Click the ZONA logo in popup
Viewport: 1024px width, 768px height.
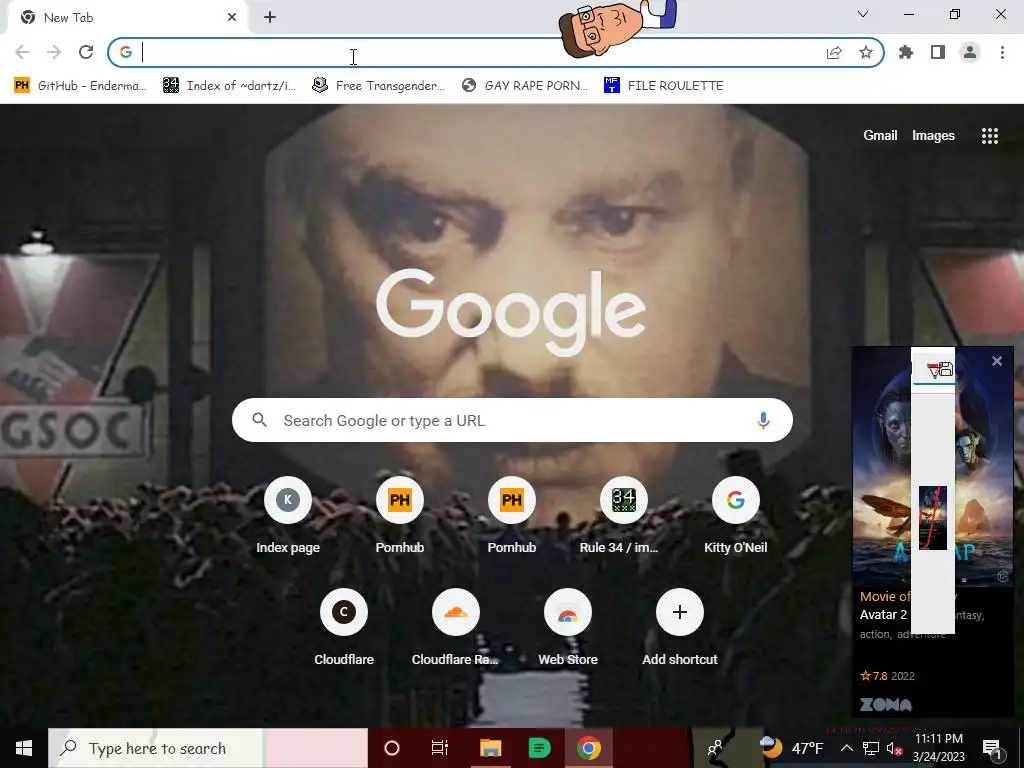pyautogui.click(x=886, y=705)
